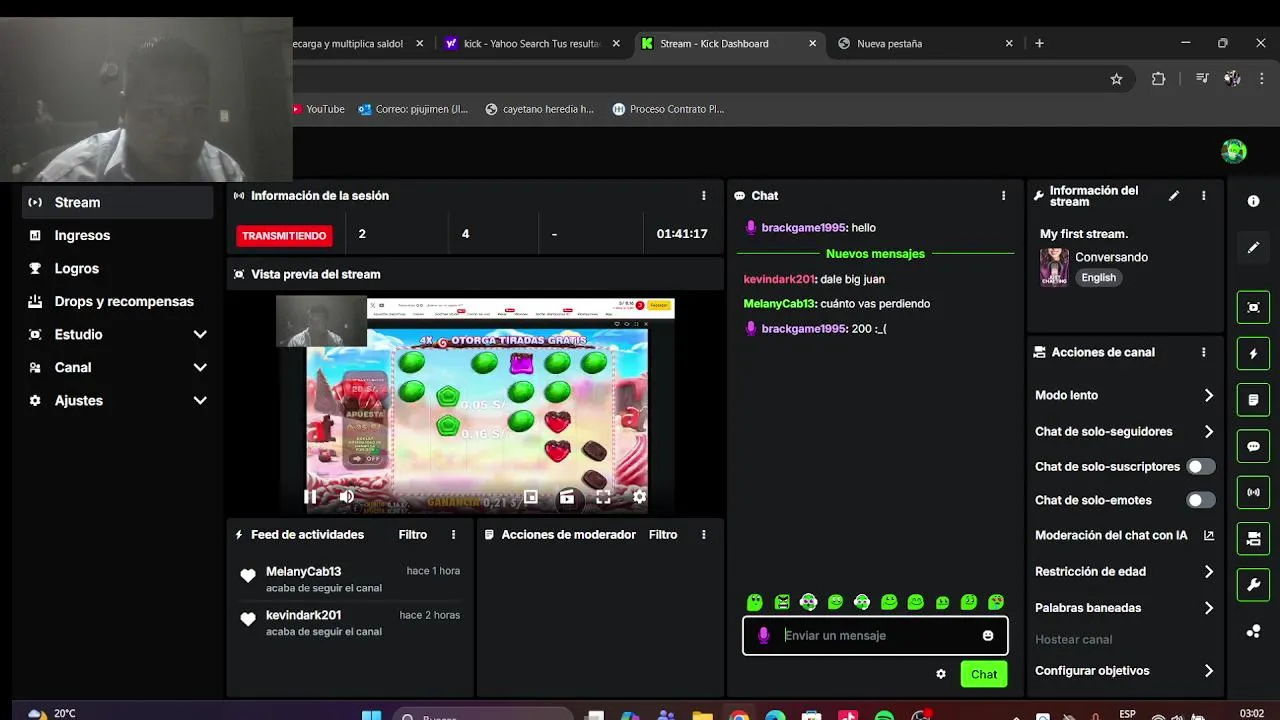Open Palabras baneadas settings
Viewport: 1280px width, 720px height.
(1124, 608)
